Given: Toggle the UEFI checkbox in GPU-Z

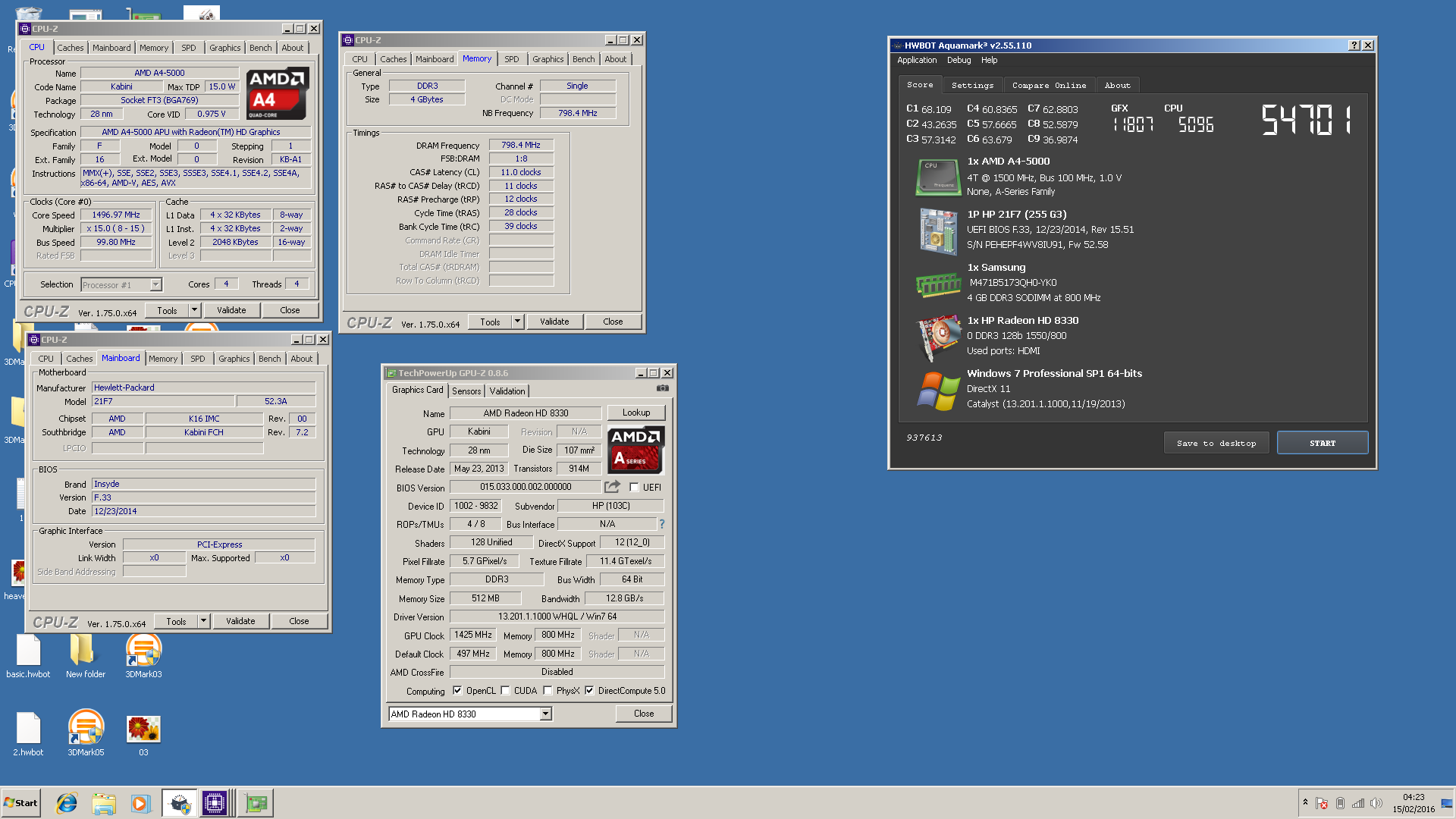Looking at the screenshot, I should point(634,488).
